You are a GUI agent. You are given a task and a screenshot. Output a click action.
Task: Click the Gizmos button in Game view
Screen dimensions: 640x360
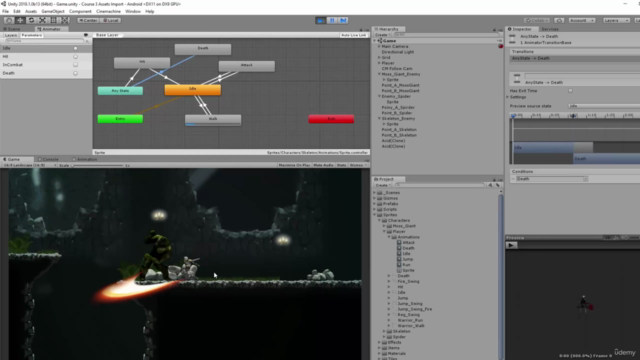coord(358,165)
